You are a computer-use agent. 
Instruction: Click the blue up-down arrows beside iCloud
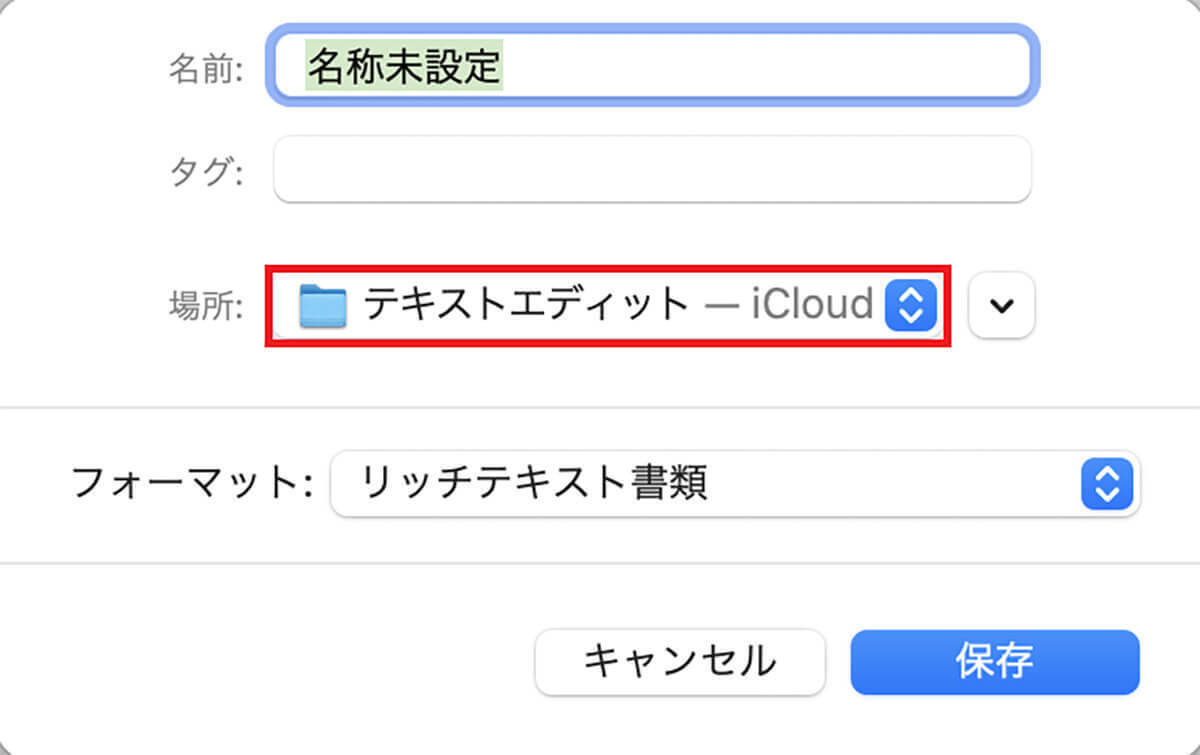click(910, 305)
